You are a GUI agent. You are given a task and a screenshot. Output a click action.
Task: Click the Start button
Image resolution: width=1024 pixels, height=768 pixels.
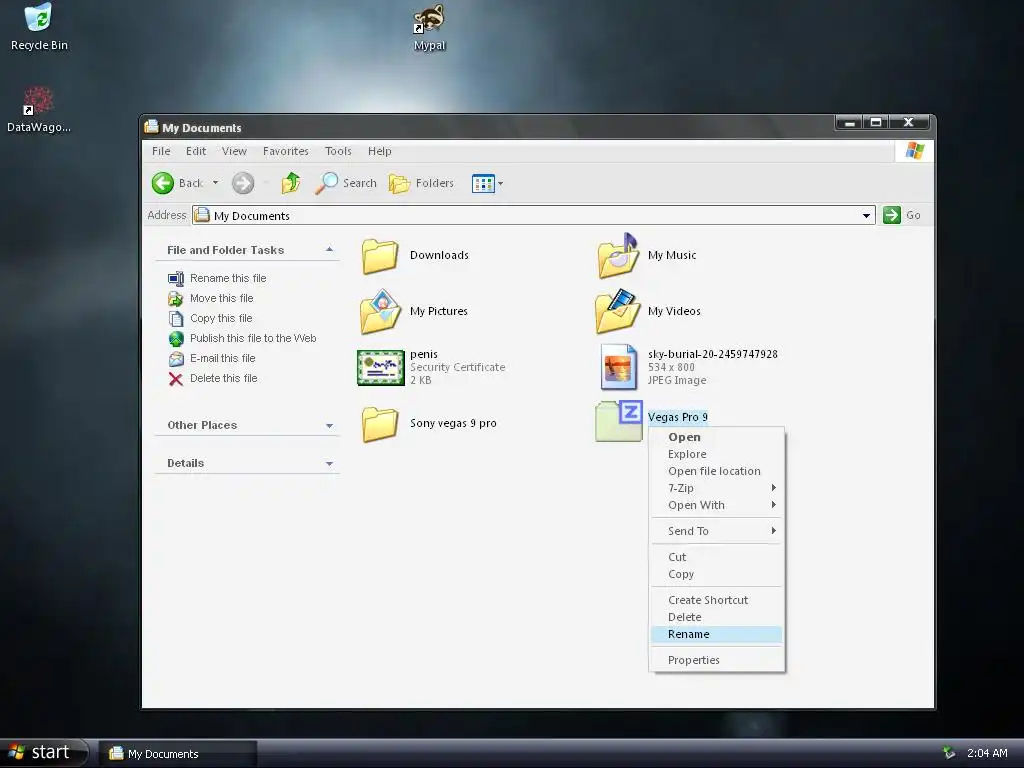43,753
